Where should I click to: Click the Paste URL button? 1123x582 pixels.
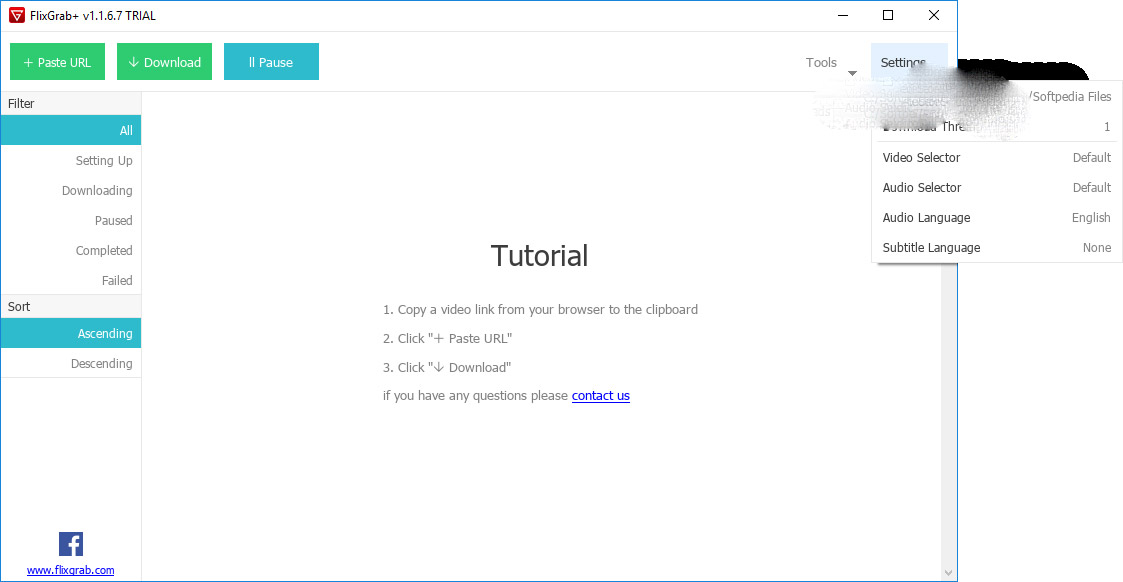[x=57, y=62]
